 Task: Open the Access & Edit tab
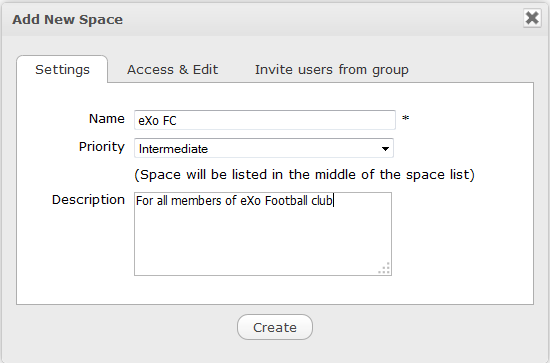tap(172, 69)
